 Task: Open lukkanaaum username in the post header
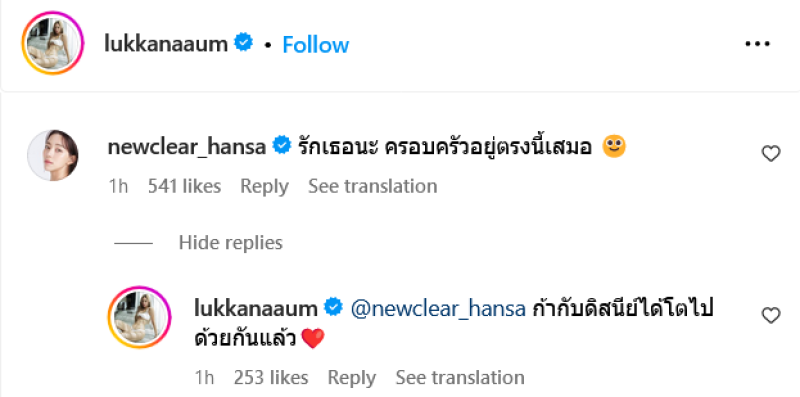pos(166,44)
